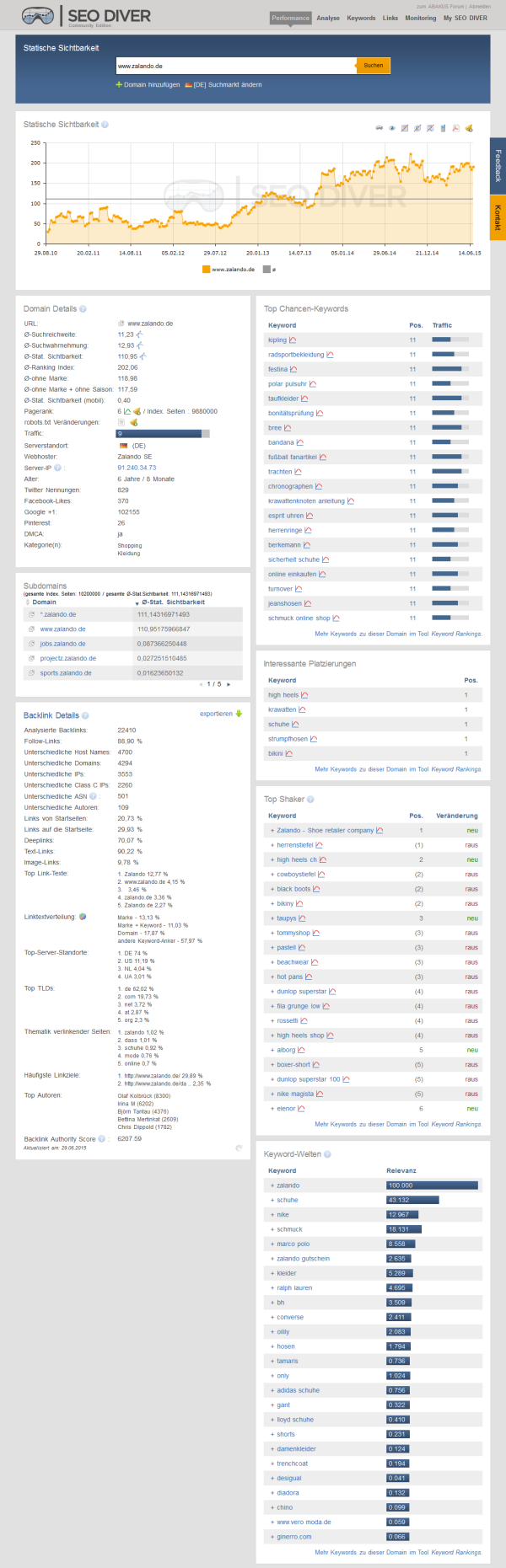The width and height of the screenshot is (506, 1568).
Task: Click the help icon next to Top Shaker
Action: [x=310, y=800]
